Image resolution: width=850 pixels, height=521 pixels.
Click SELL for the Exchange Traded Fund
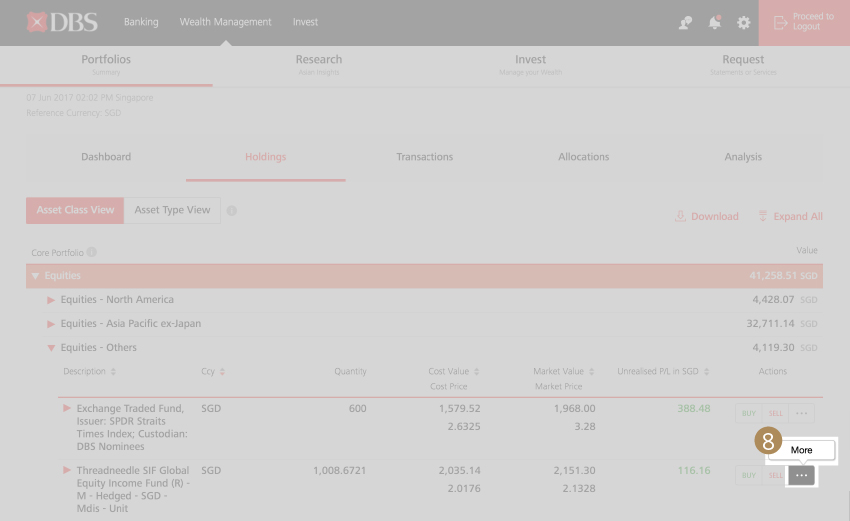[775, 414]
